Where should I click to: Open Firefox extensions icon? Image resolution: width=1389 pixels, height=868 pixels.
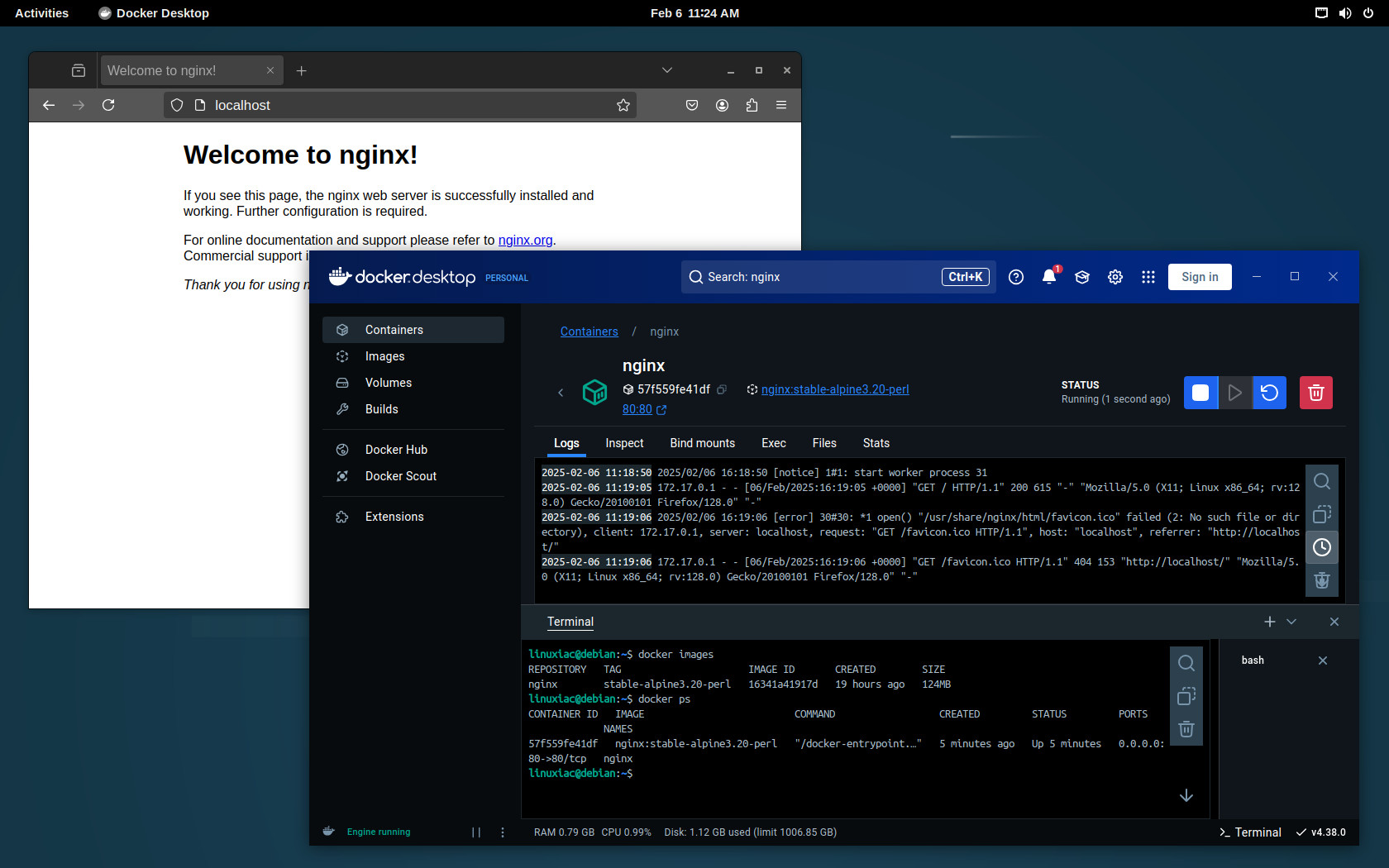[752, 105]
